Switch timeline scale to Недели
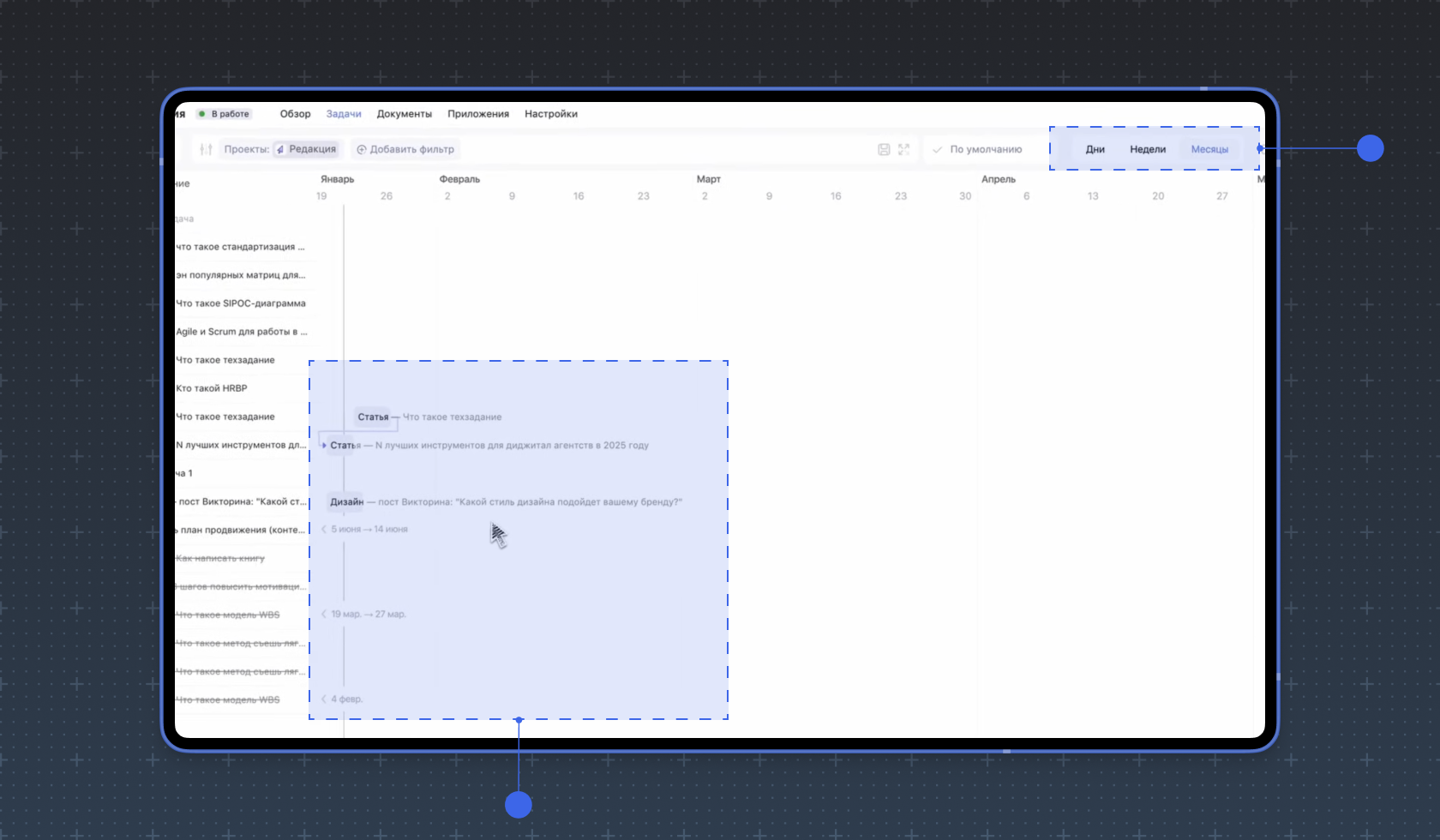The image size is (1440, 840). 1147,149
